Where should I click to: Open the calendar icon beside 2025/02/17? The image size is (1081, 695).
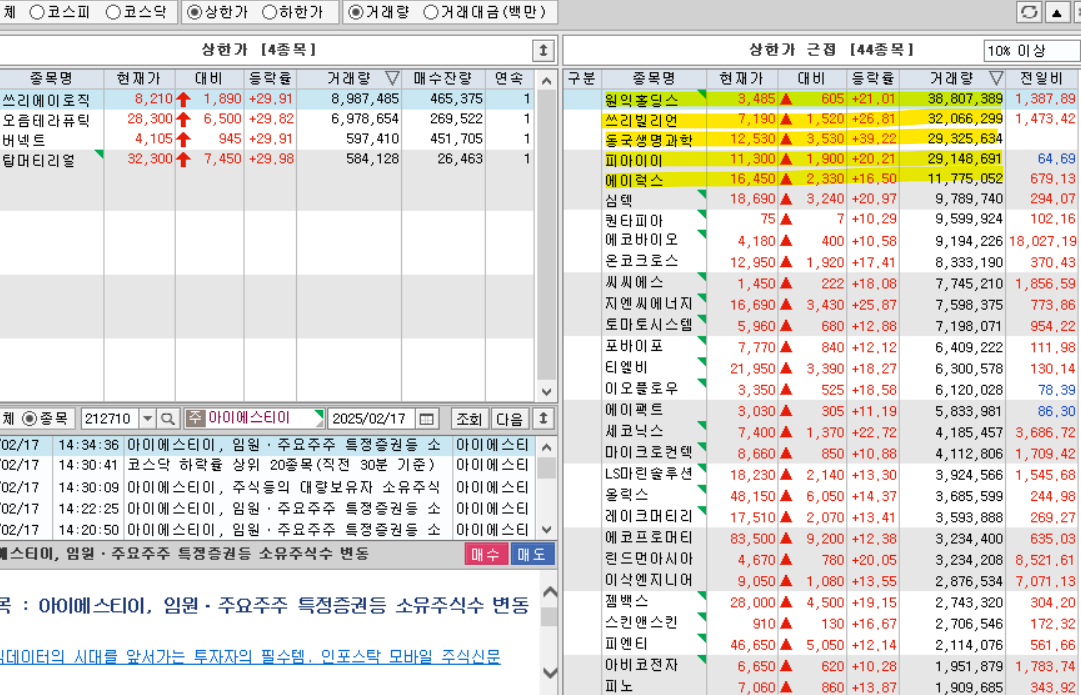coord(427,419)
